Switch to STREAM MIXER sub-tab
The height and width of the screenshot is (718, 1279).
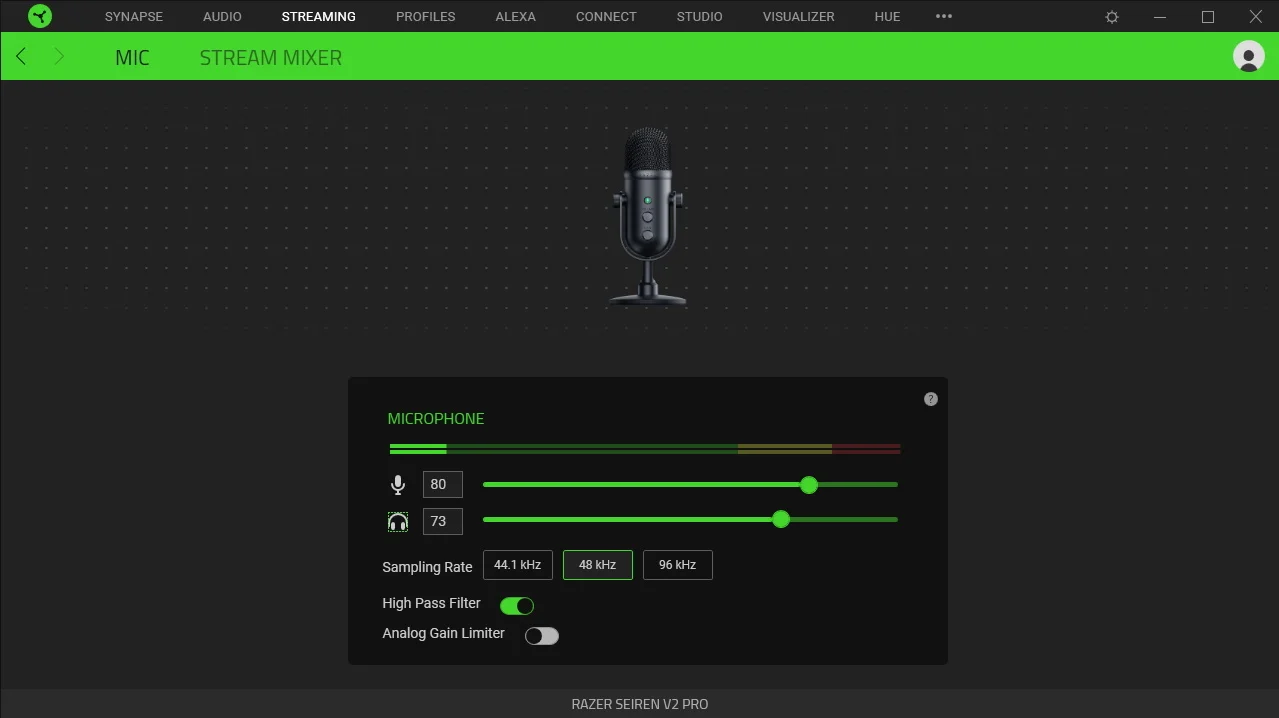pos(271,58)
